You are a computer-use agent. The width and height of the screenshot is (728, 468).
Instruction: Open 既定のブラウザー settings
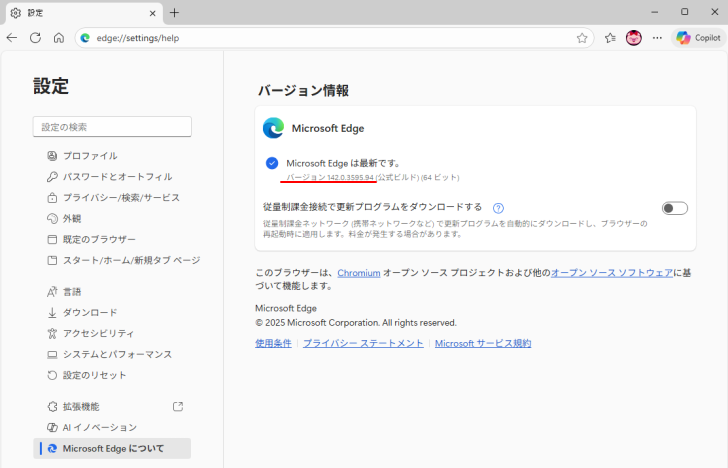tap(92, 240)
